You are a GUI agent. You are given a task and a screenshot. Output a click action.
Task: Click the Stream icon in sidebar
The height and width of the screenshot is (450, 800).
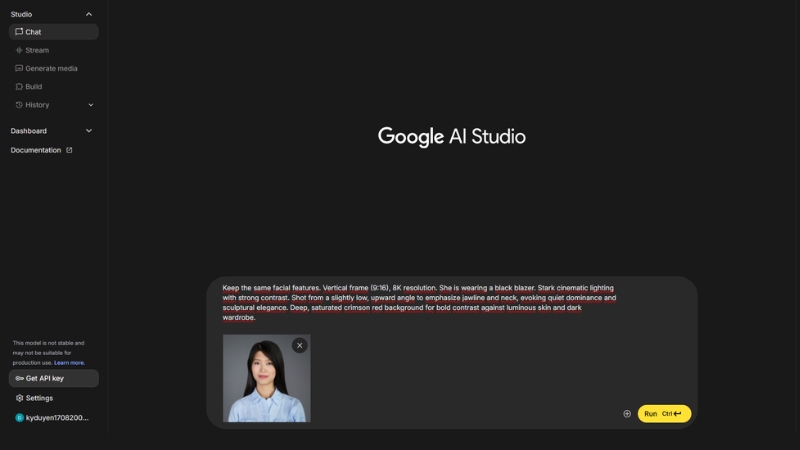tap(19, 50)
